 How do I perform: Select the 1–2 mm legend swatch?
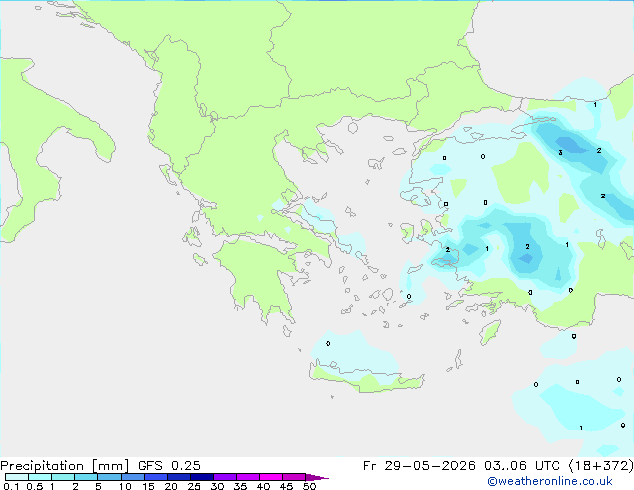point(63,477)
